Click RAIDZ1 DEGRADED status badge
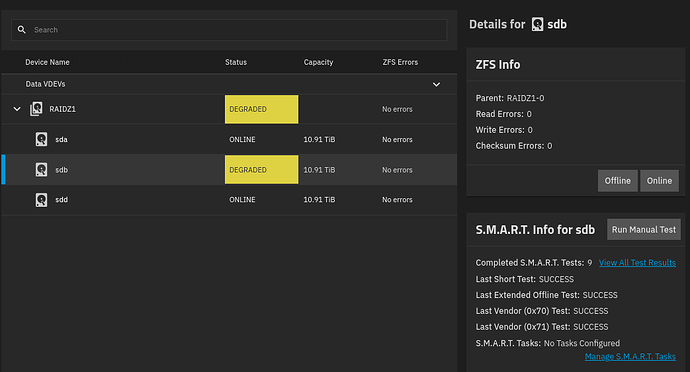Viewport: 690px width, 372px height. 261,109
